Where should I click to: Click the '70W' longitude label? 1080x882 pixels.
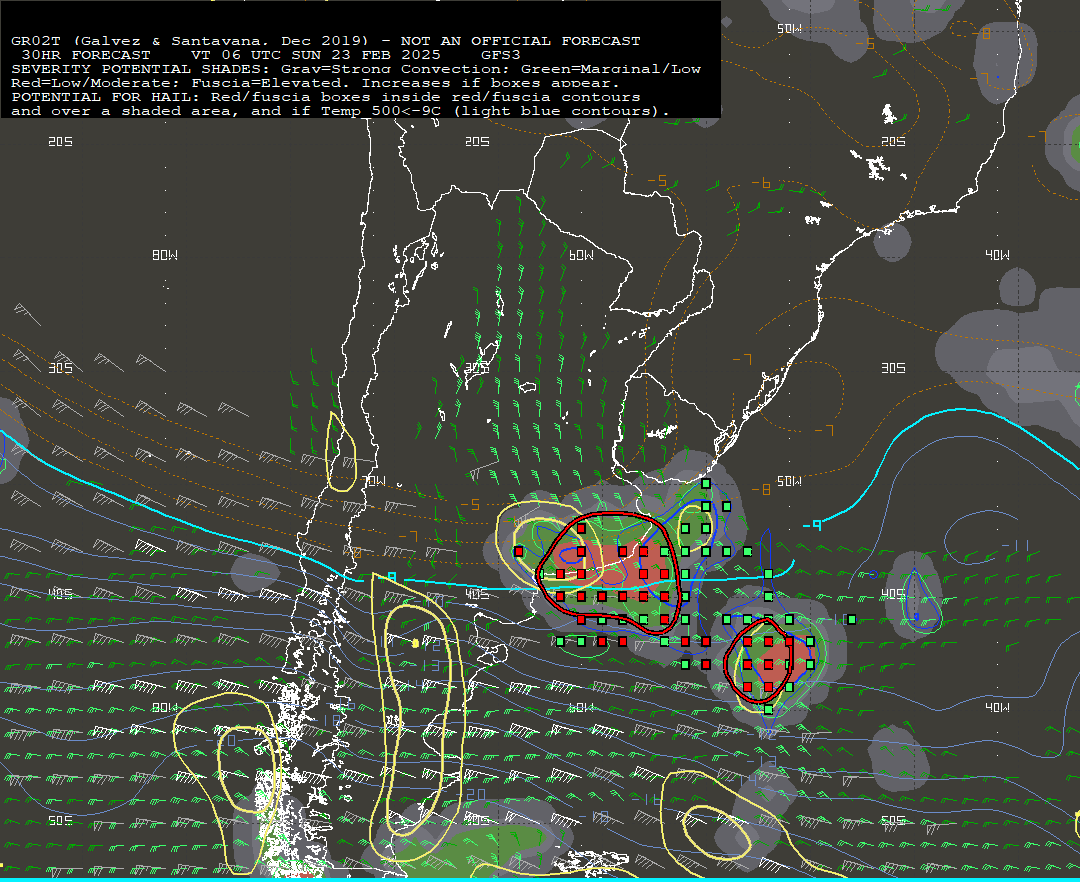click(375, 481)
